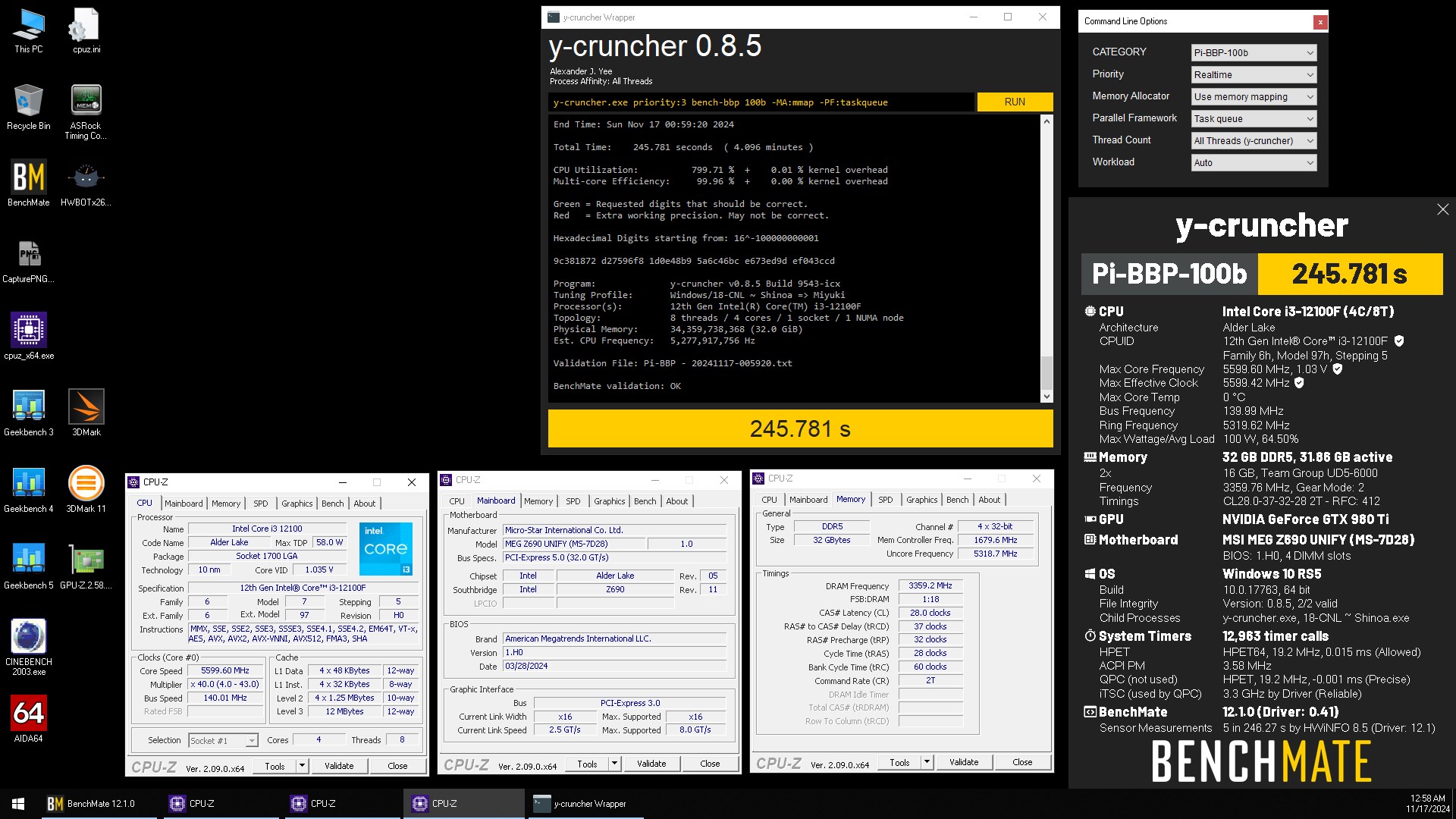Open Workload dropdown set to Auto

1254,162
